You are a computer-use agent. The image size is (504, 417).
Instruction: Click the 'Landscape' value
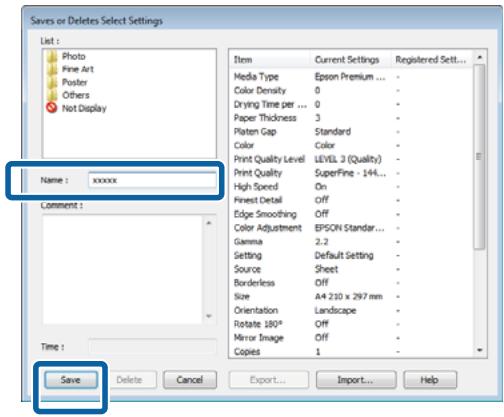point(335,310)
